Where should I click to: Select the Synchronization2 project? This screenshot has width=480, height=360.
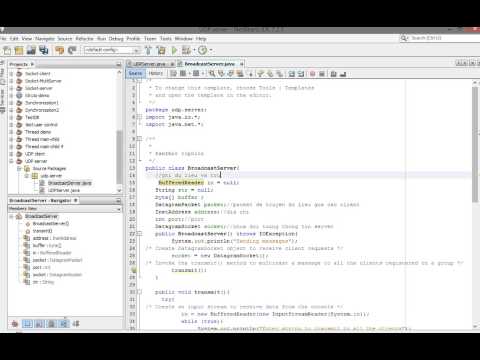click(42, 110)
